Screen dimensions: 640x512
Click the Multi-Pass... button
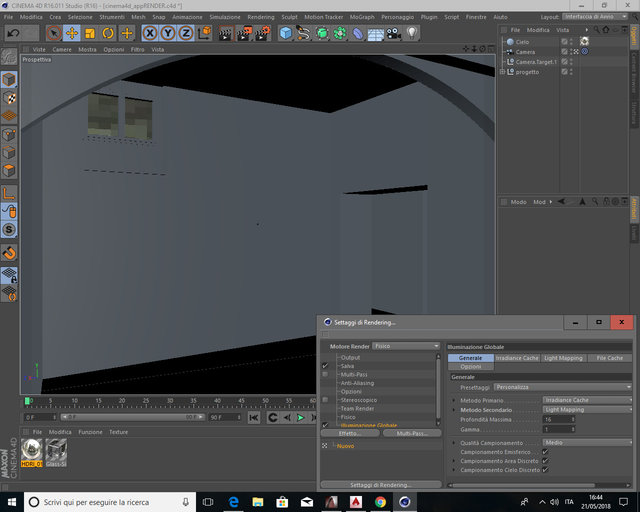tap(412, 433)
